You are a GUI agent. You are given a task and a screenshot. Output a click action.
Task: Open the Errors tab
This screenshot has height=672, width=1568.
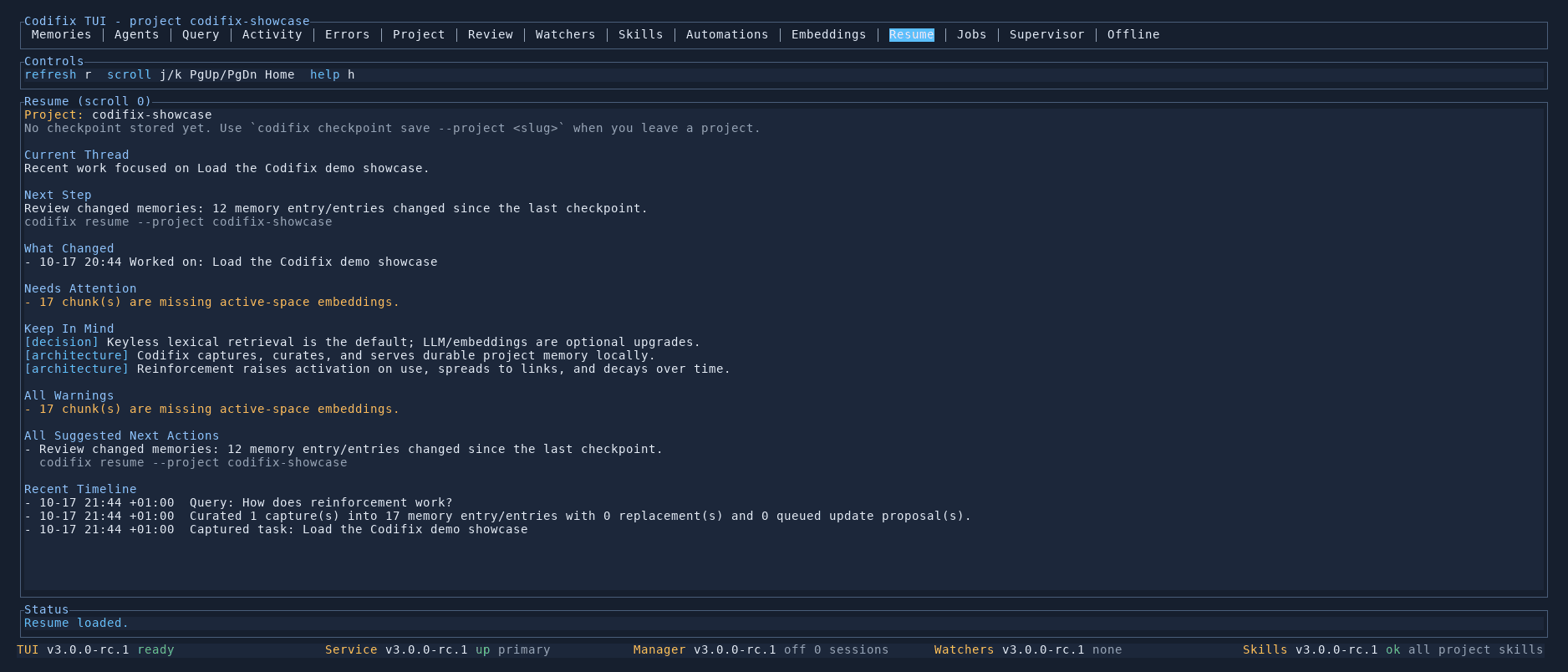[x=347, y=34]
